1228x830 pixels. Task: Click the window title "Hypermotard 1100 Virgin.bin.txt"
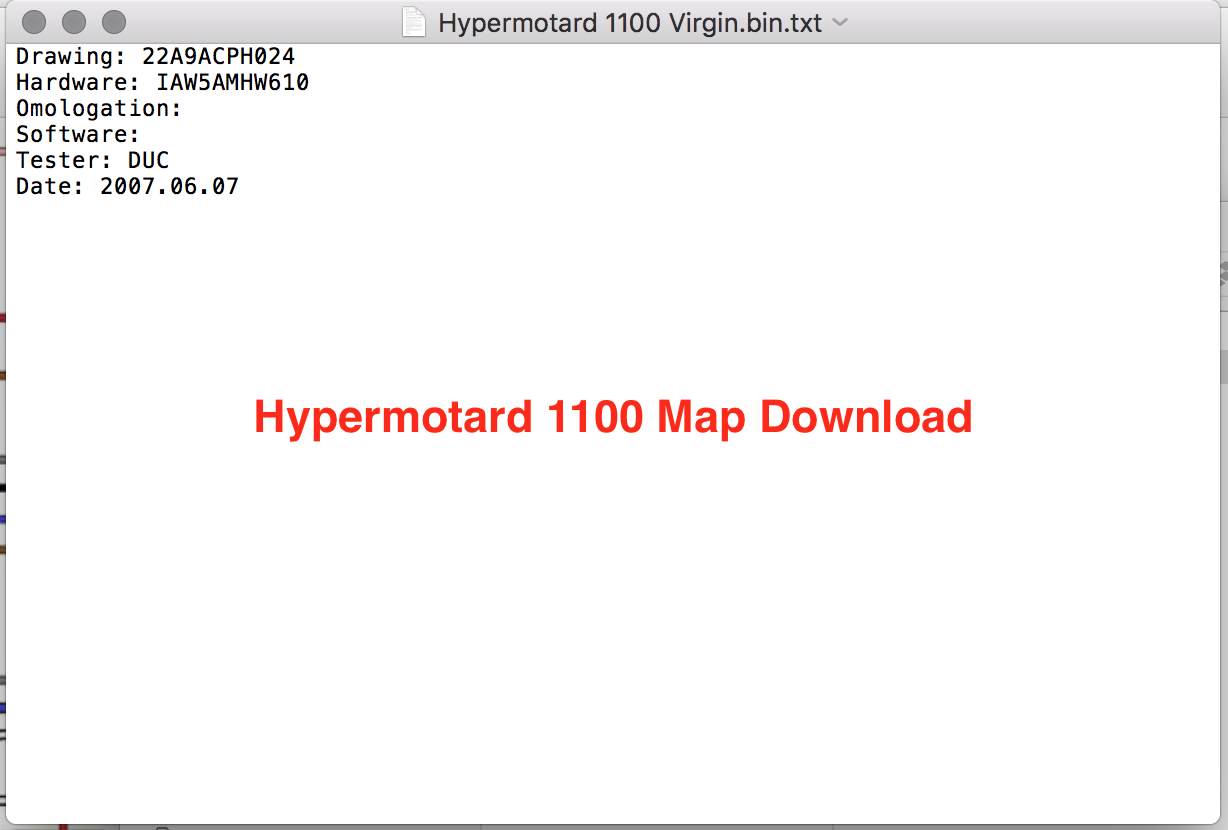(x=630, y=22)
